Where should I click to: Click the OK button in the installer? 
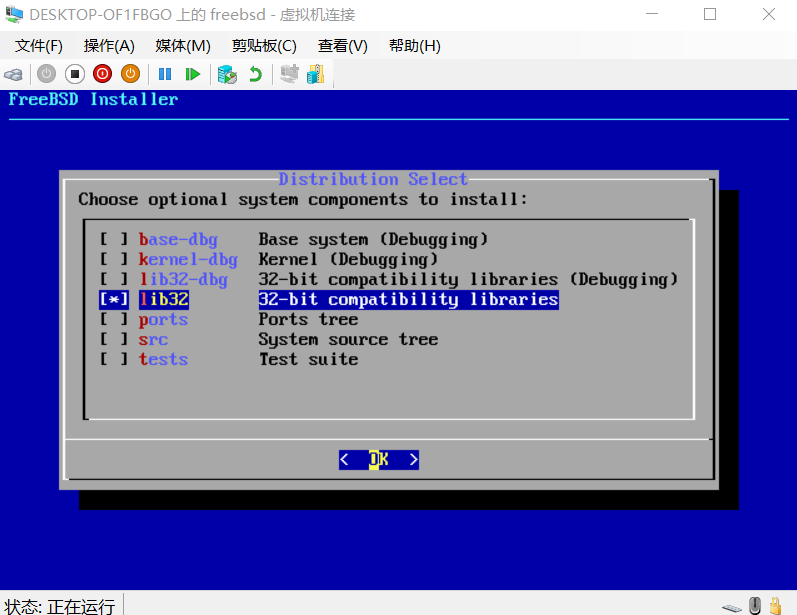379,459
